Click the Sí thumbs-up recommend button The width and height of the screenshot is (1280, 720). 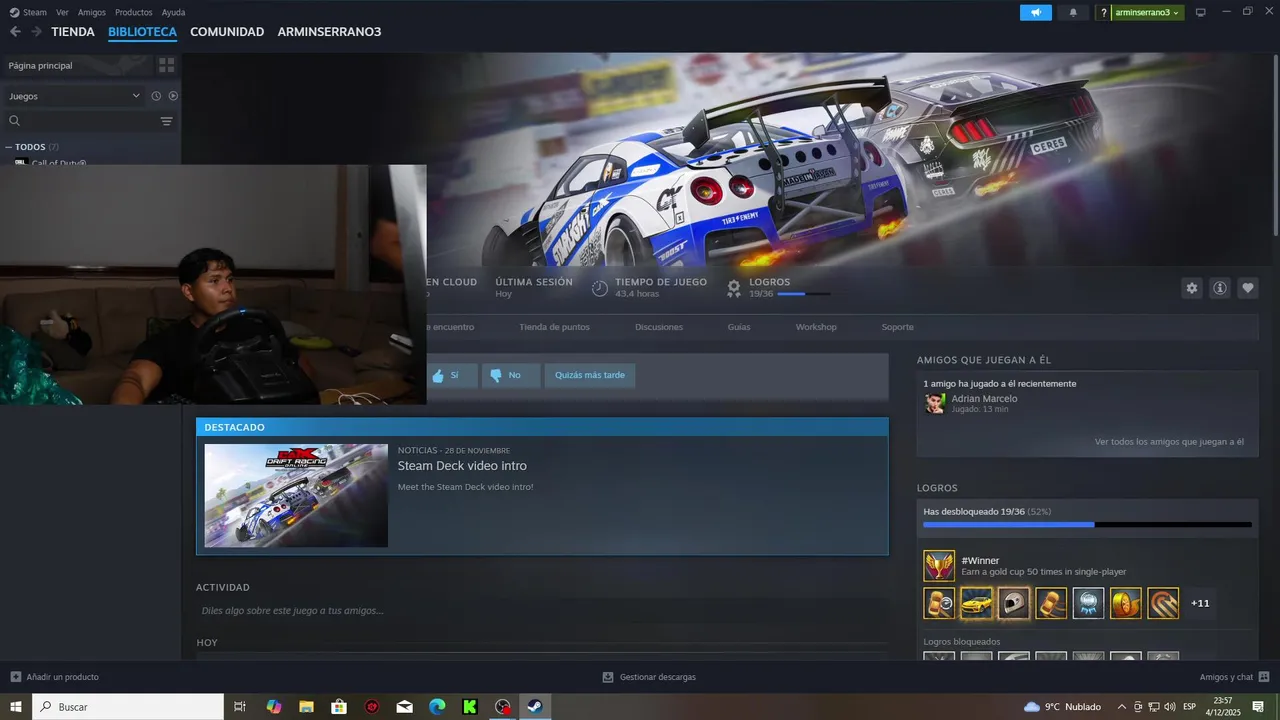[x=450, y=375]
